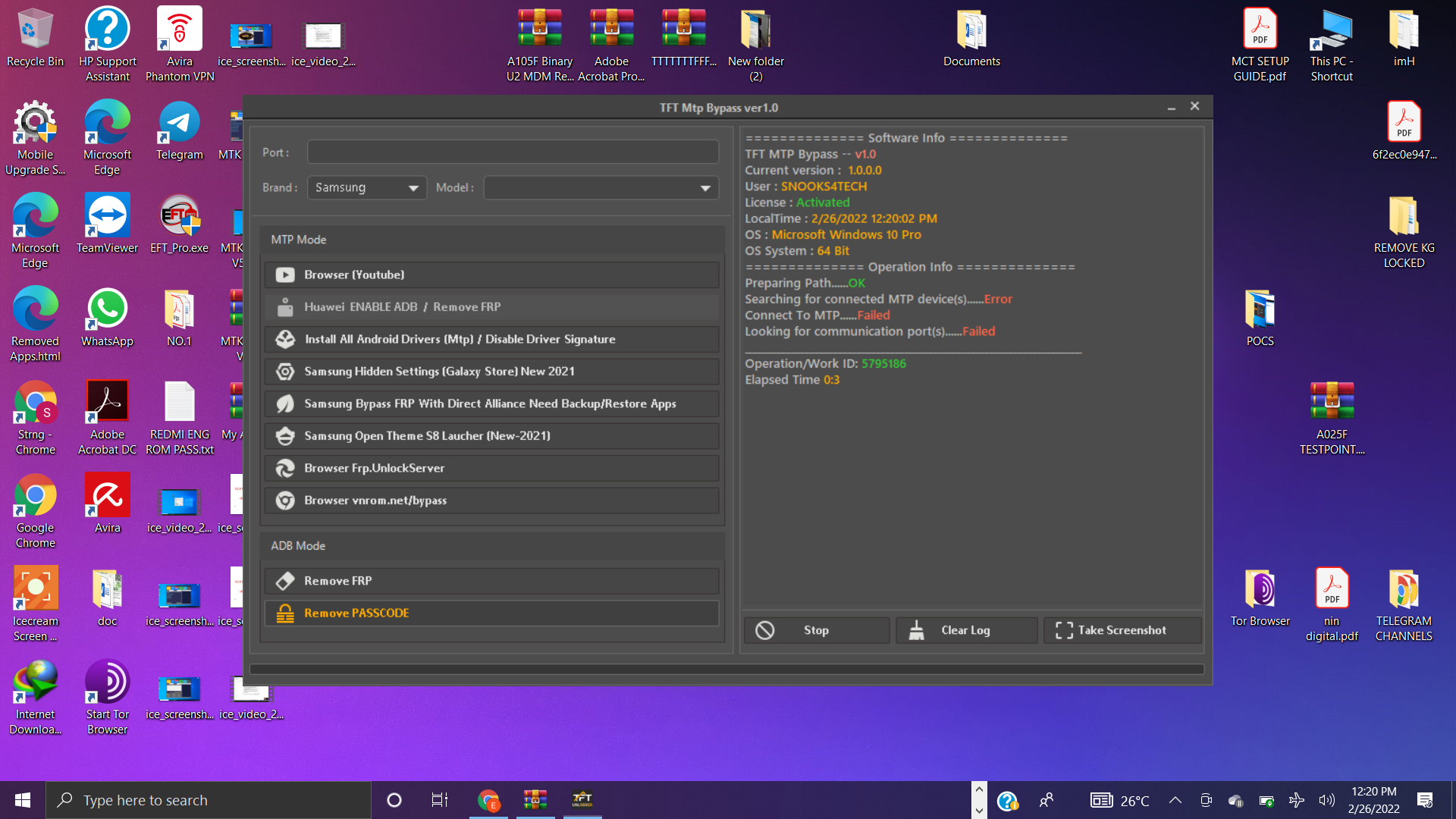Click the Browser vnrom.net/bypass chrome icon
Screen dimensions: 1456x819
coord(285,500)
